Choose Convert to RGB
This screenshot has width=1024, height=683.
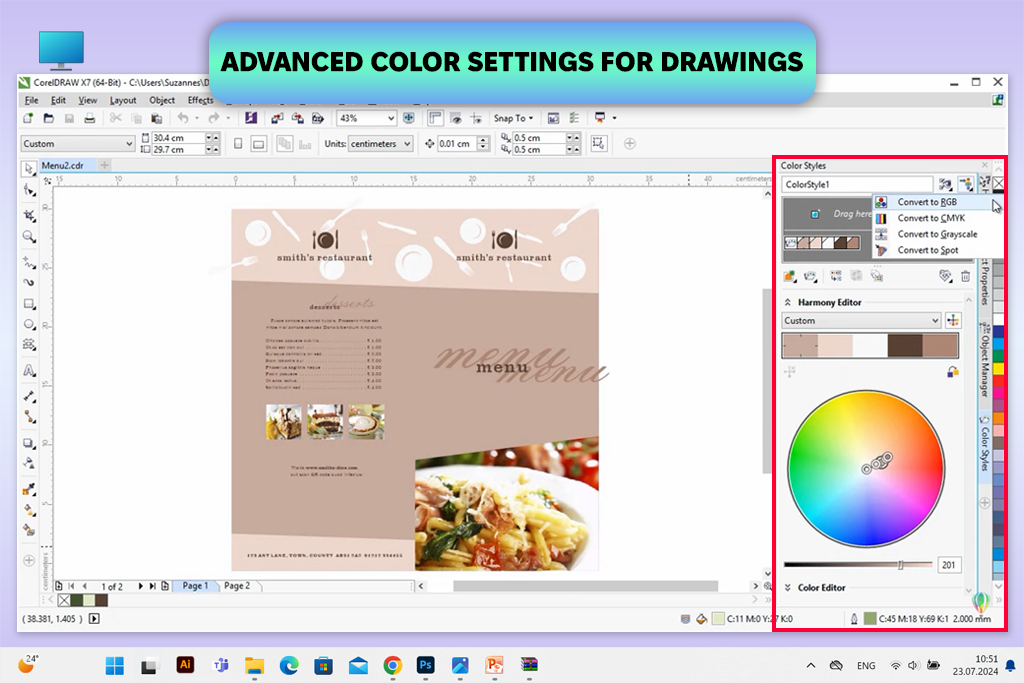(938, 202)
